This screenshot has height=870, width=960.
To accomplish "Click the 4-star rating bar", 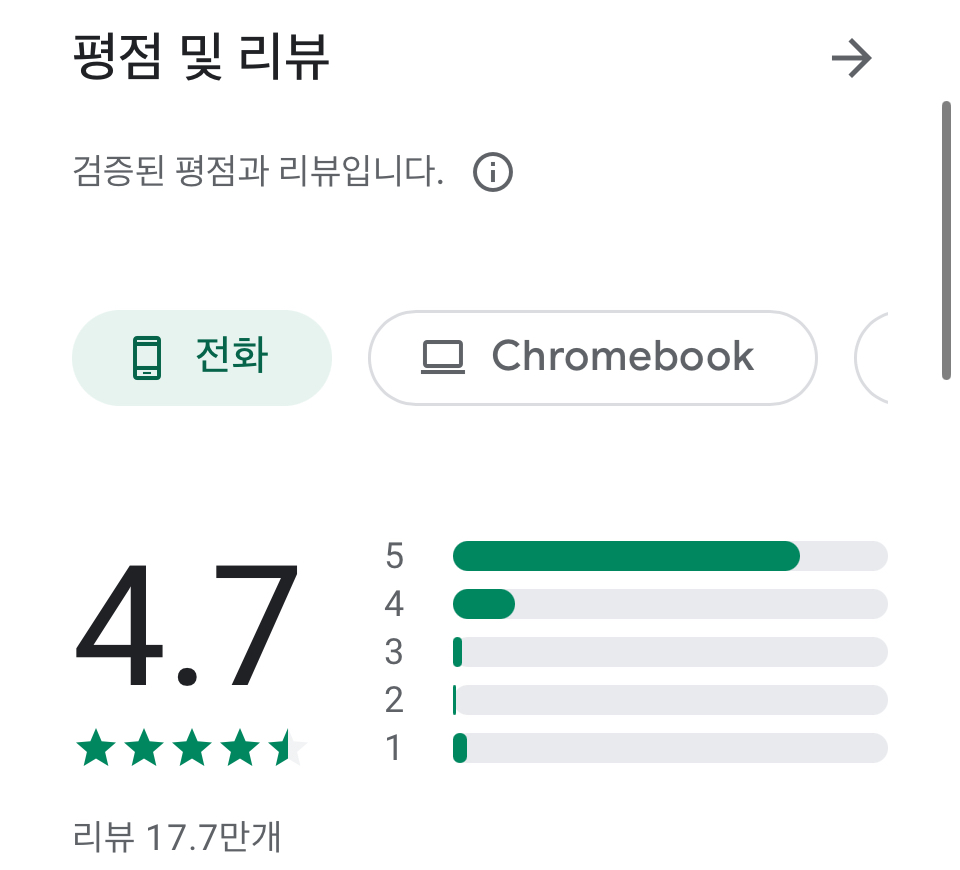I will point(670,604).
